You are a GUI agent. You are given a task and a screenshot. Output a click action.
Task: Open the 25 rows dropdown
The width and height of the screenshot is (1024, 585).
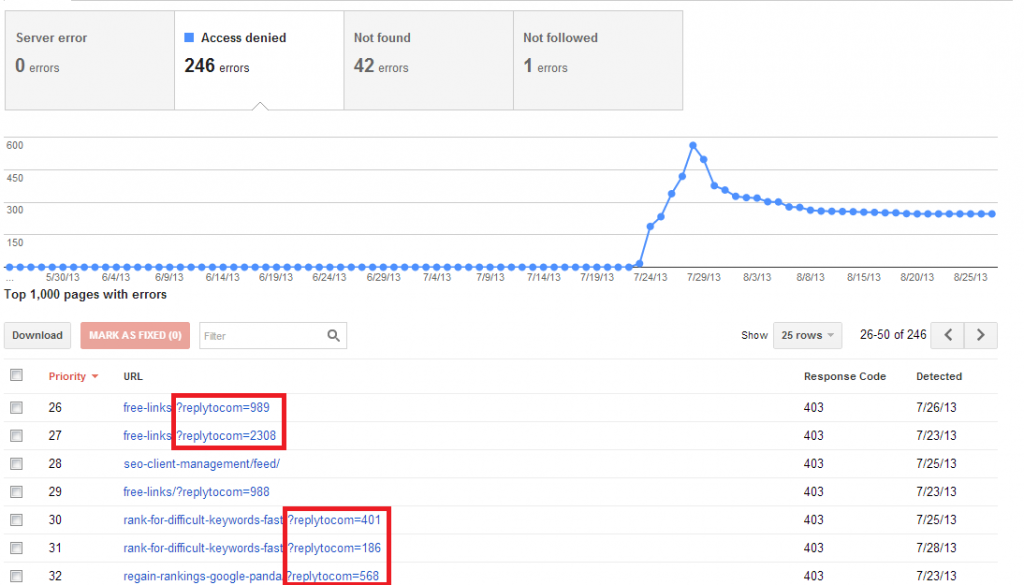pyautogui.click(x=807, y=335)
